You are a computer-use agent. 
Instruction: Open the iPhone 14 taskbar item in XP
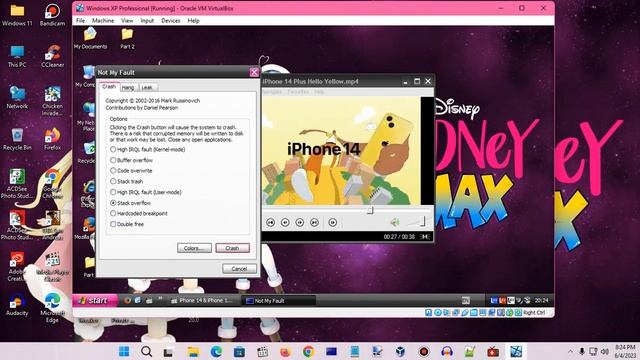click(202, 300)
